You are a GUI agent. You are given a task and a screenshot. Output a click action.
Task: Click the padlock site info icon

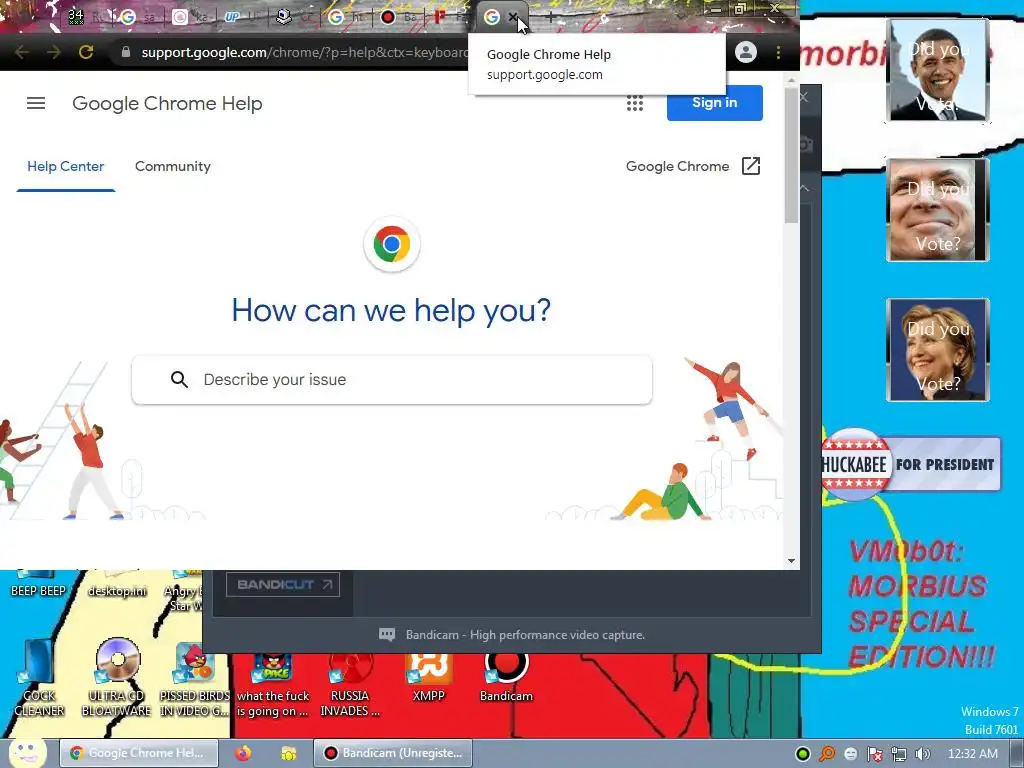pyautogui.click(x=126, y=52)
